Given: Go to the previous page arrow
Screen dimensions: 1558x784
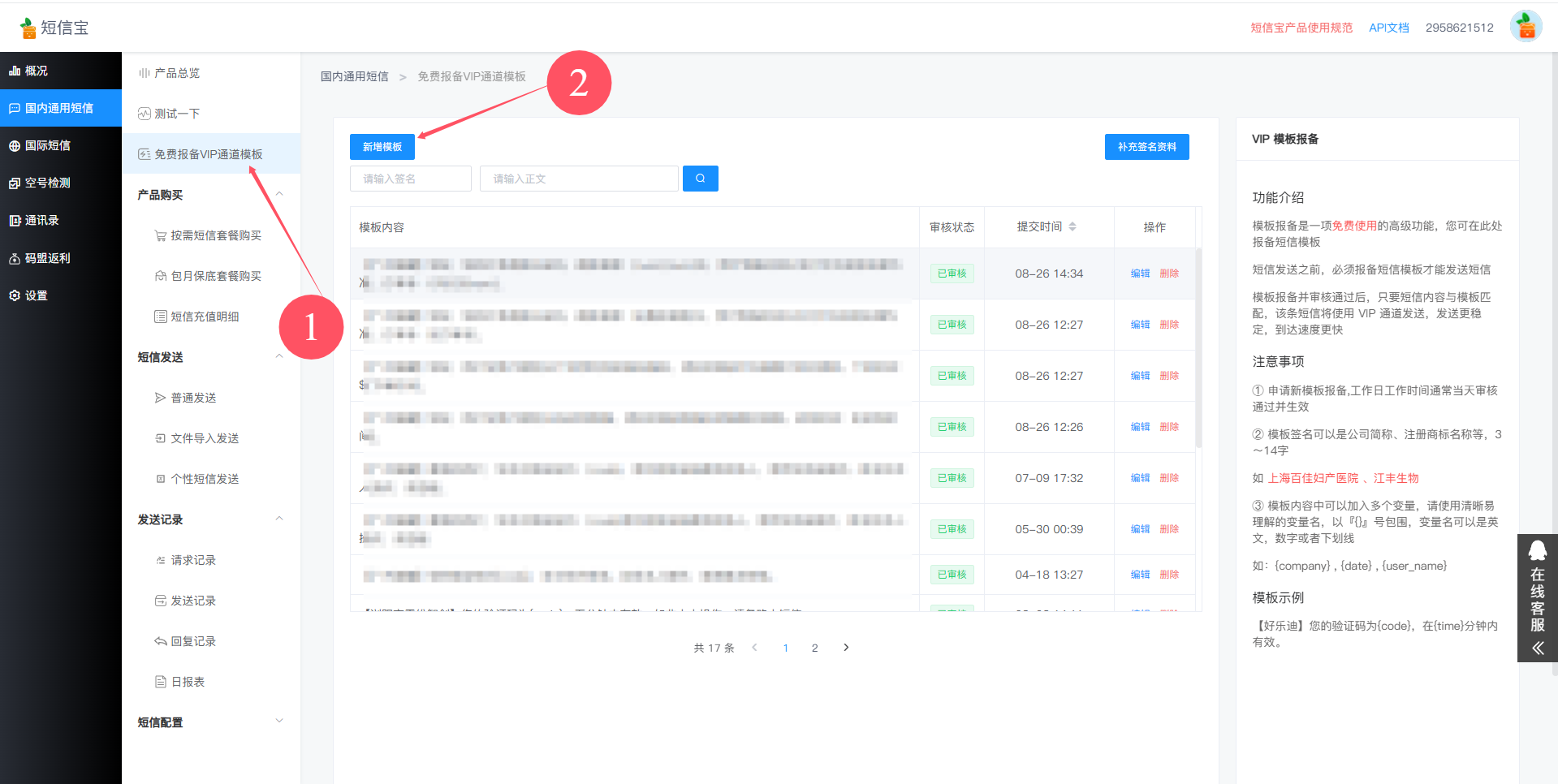Looking at the screenshot, I should click(755, 648).
